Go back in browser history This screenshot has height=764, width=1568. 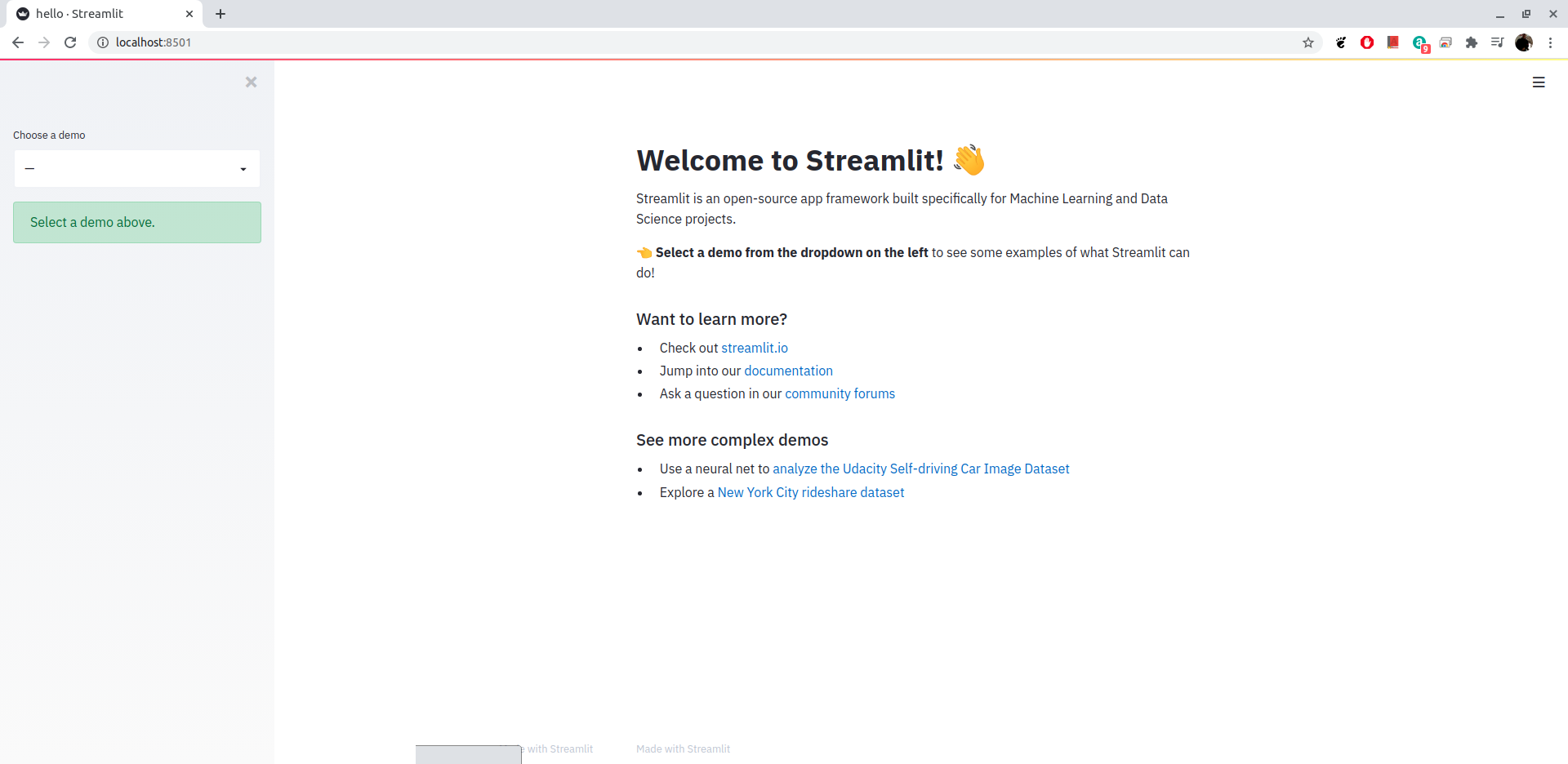18,42
